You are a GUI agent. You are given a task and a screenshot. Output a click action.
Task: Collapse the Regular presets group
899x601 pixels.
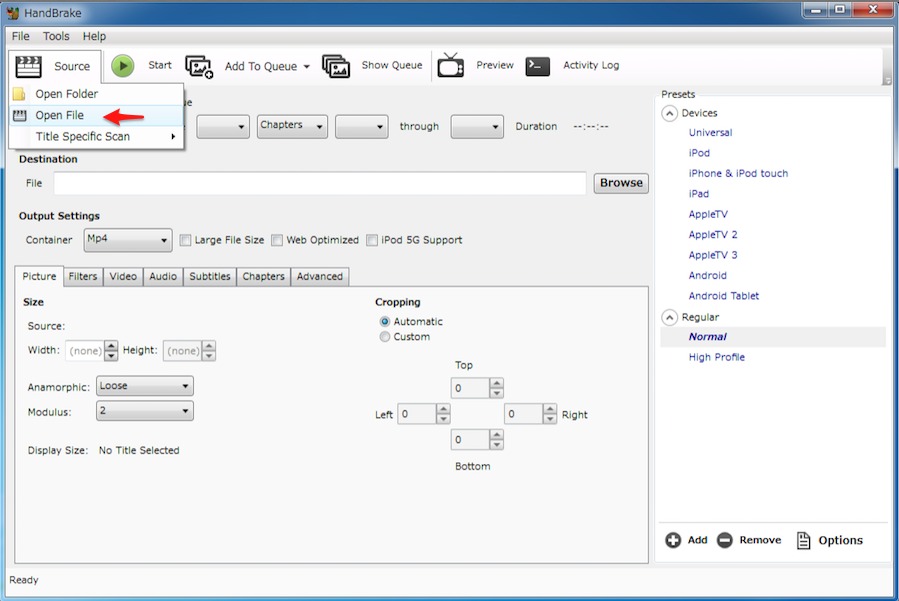669,317
